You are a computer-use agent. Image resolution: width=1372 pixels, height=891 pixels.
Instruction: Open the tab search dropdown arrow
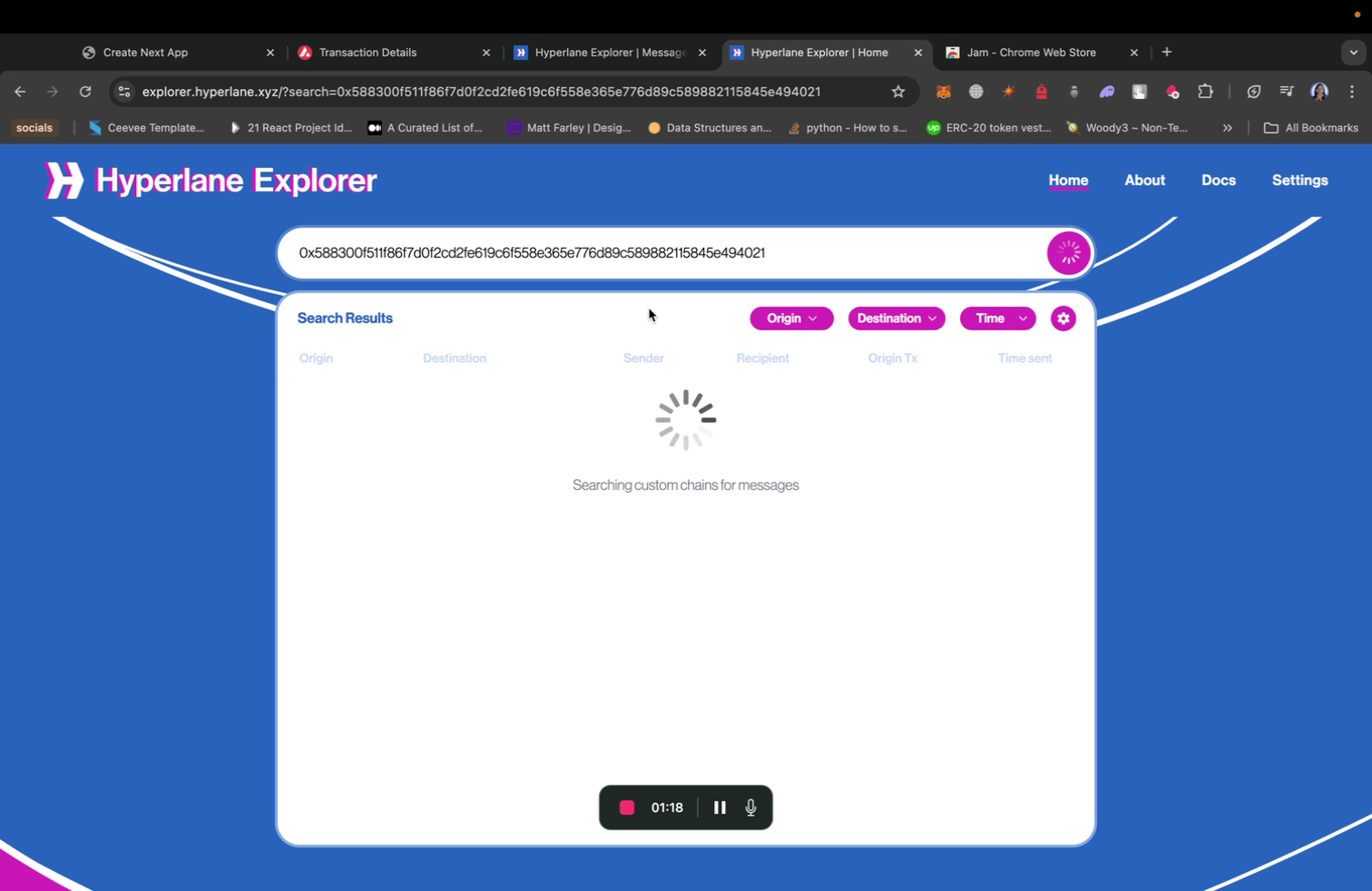(1354, 53)
